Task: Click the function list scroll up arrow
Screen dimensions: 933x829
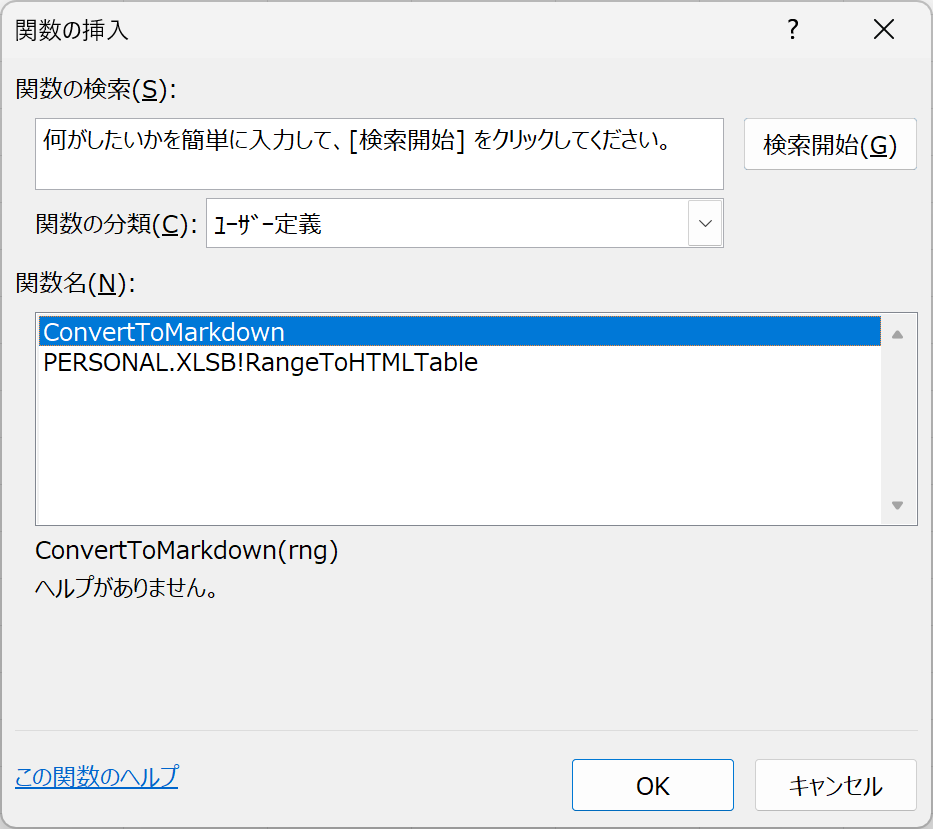Action: (x=898, y=334)
